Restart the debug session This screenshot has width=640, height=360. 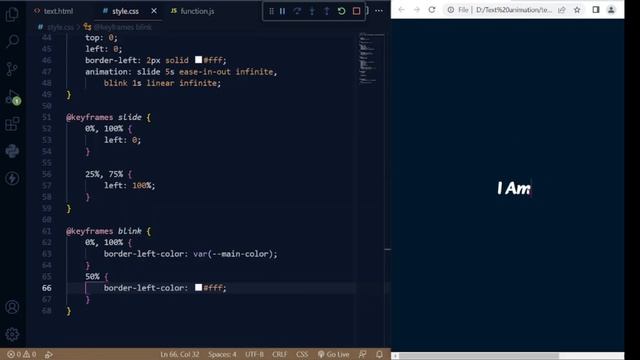pyautogui.click(x=342, y=11)
